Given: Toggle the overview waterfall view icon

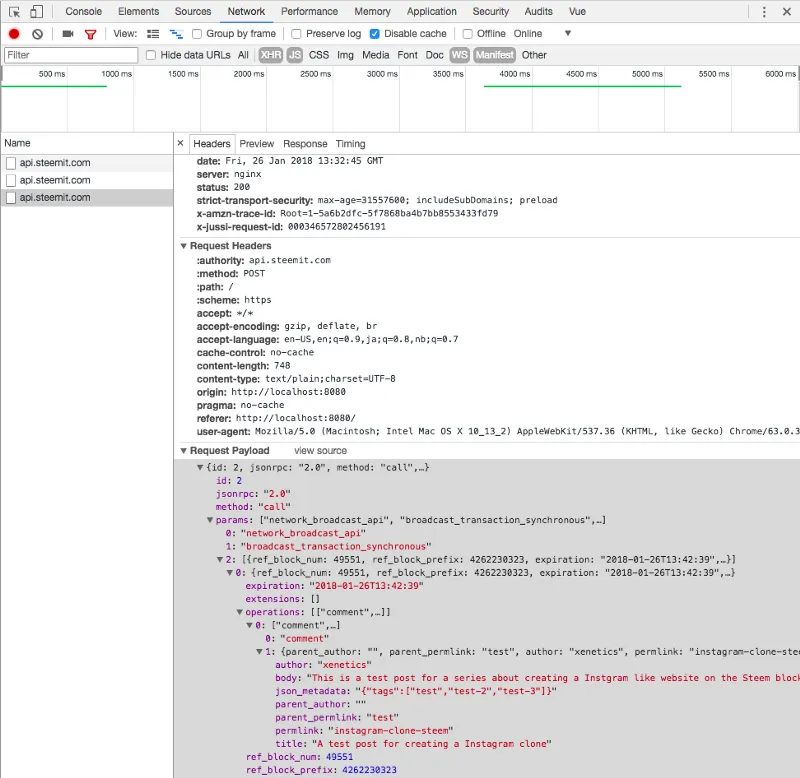Looking at the screenshot, I should point(176,34).
